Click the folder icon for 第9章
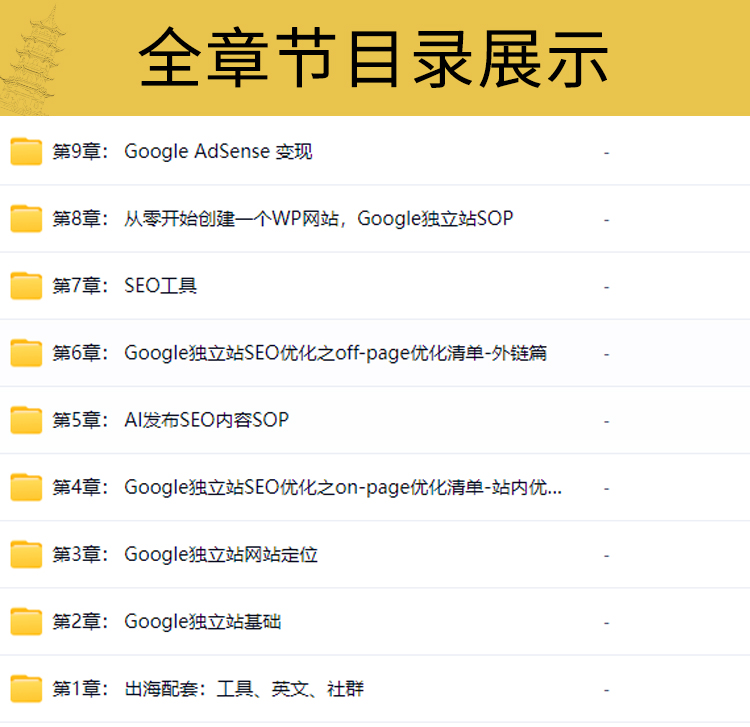 26,152
